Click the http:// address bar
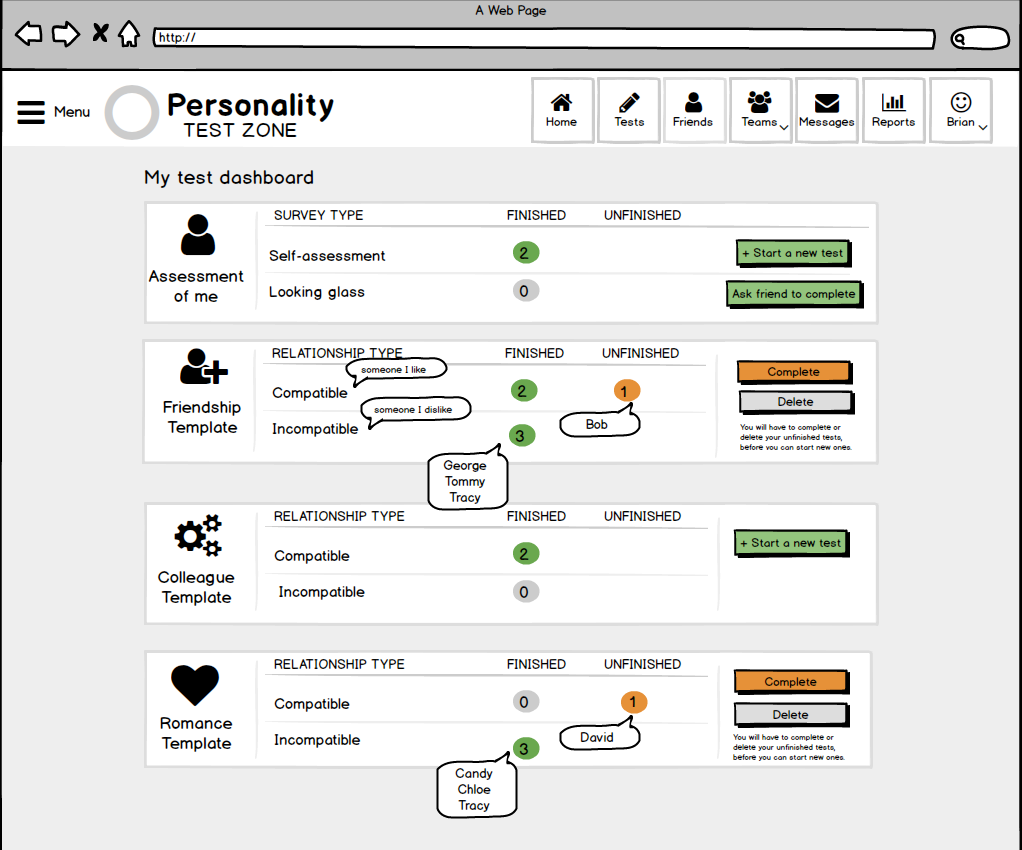1022x850 pixels. click(x=544, y=38)
